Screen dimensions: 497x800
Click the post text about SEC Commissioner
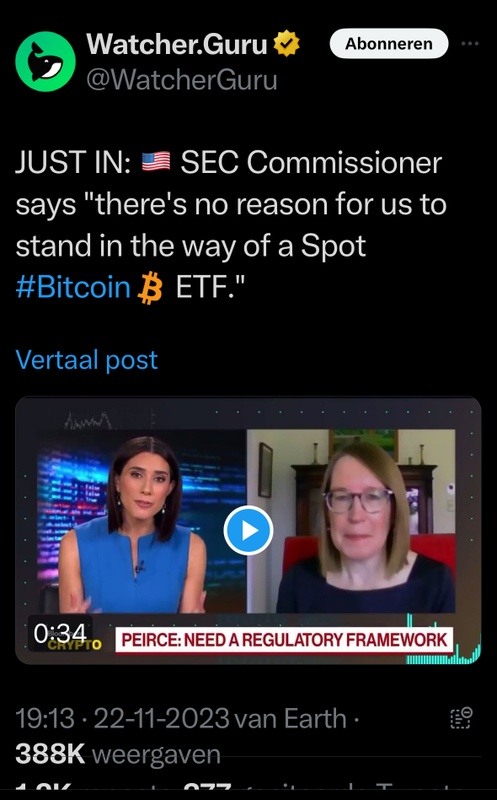point(231,226)
